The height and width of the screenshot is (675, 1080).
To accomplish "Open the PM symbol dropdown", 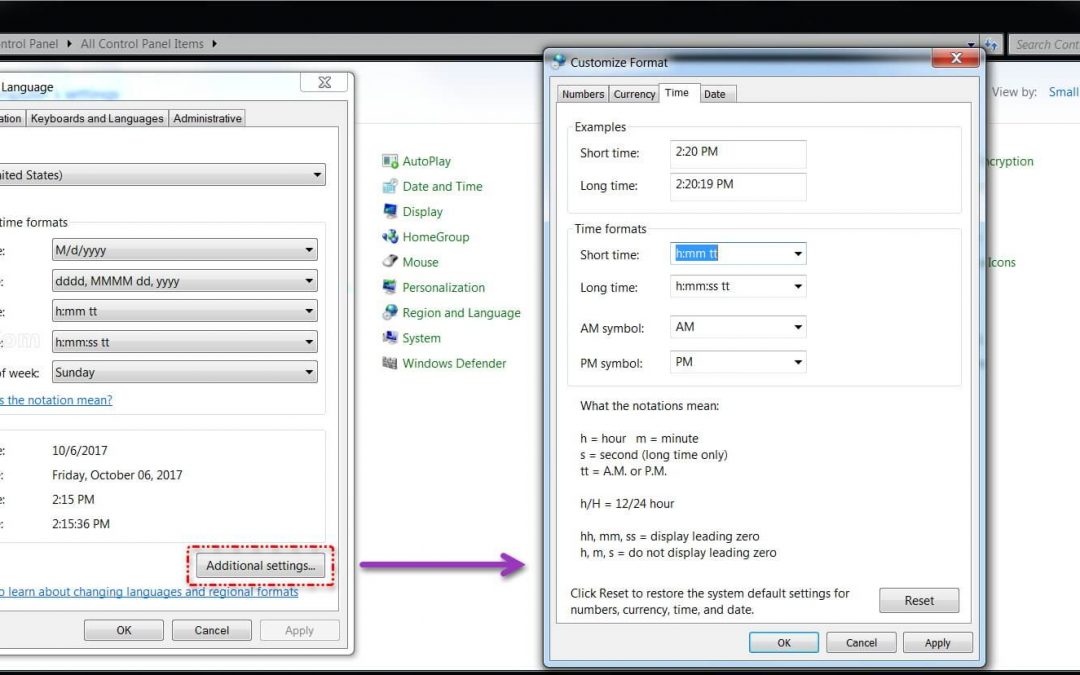I will point(797,362).
